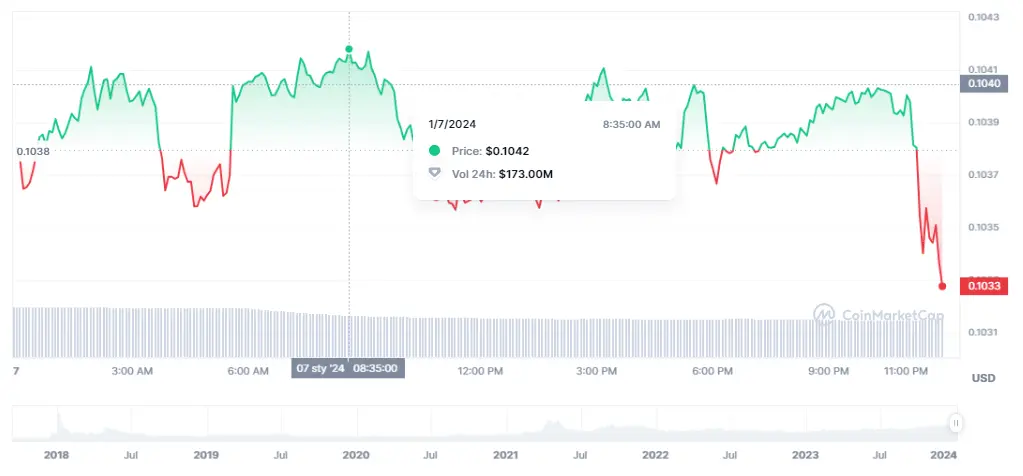Click the Vol 24h icon in tooltip
This screenshot has height=476, width=1023.
click(434, 174)
